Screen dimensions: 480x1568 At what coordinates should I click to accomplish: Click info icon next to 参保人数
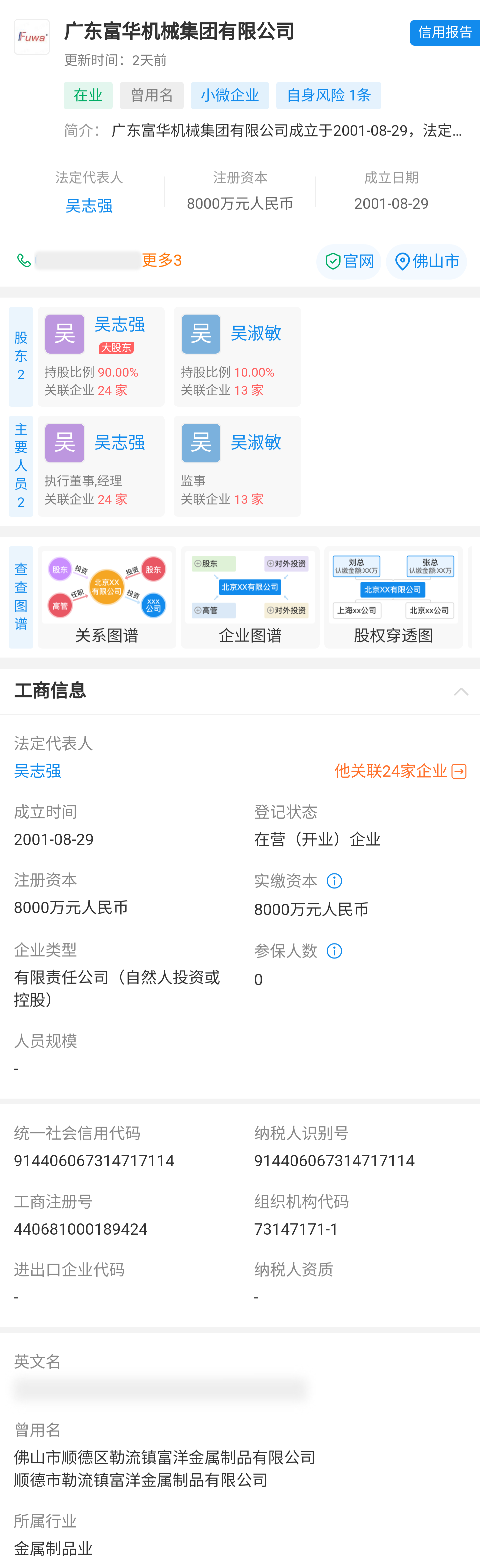334,951
